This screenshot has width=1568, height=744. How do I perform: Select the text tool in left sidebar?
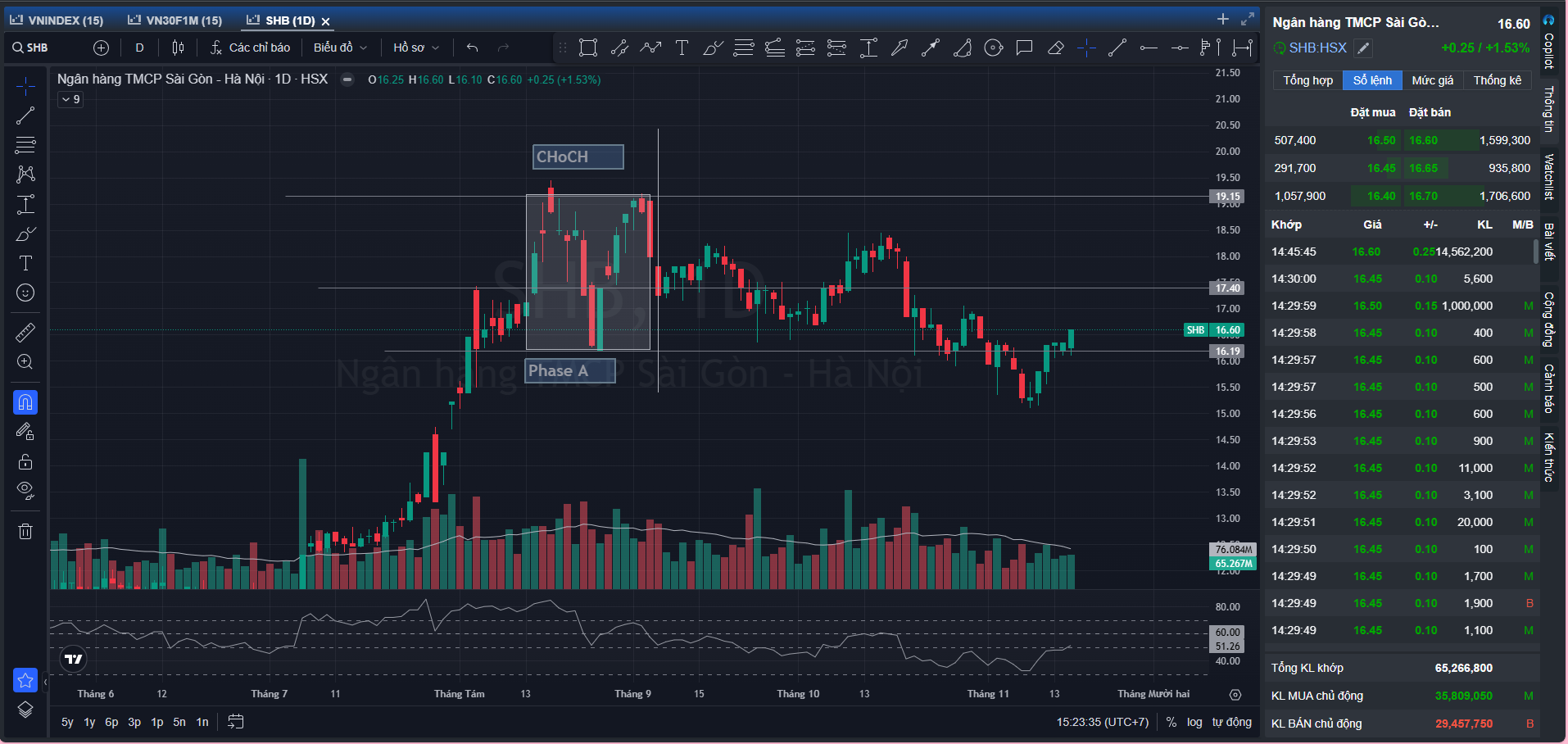coord(25,263)
